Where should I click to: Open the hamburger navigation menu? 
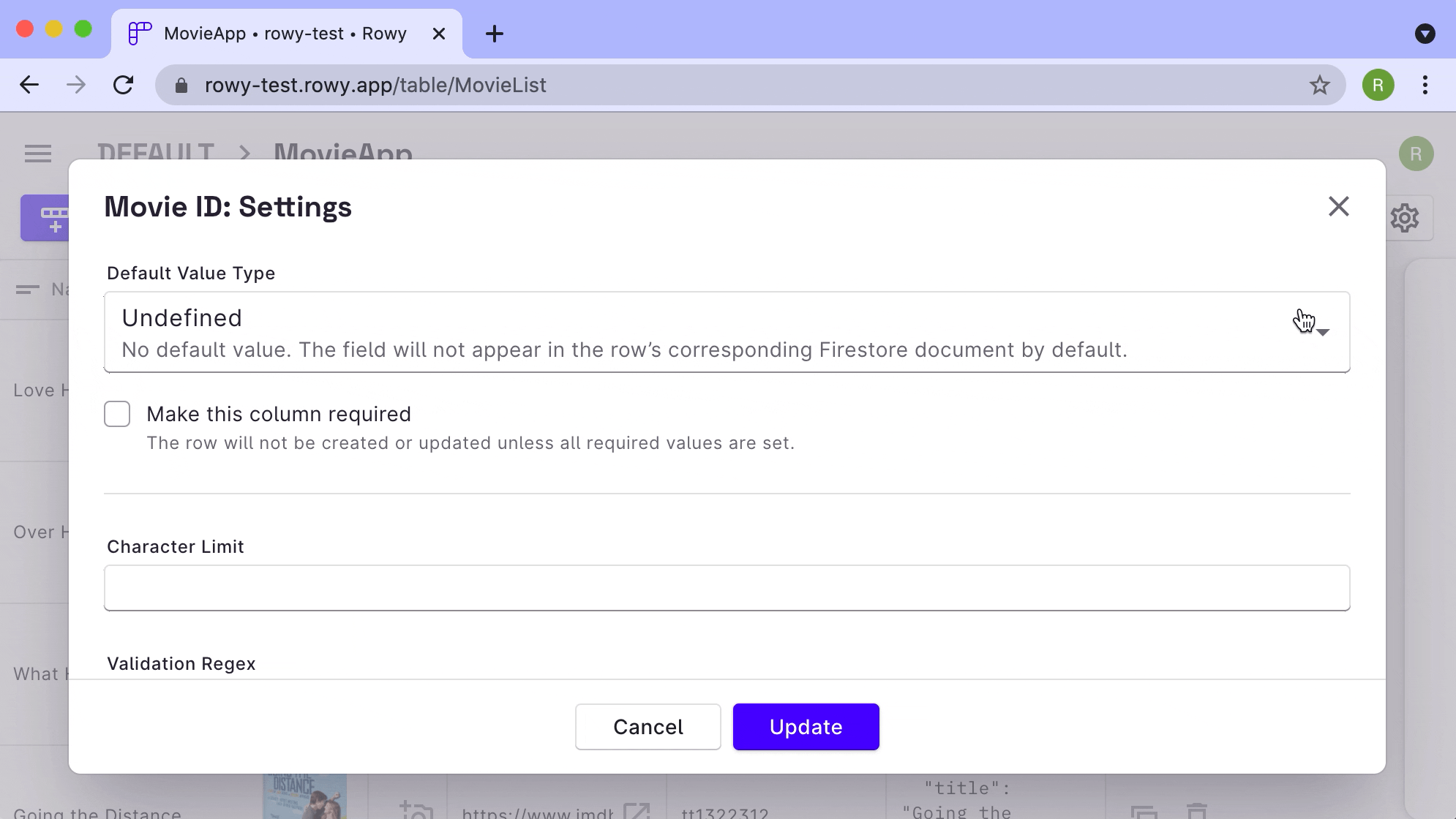coord(38,154)
